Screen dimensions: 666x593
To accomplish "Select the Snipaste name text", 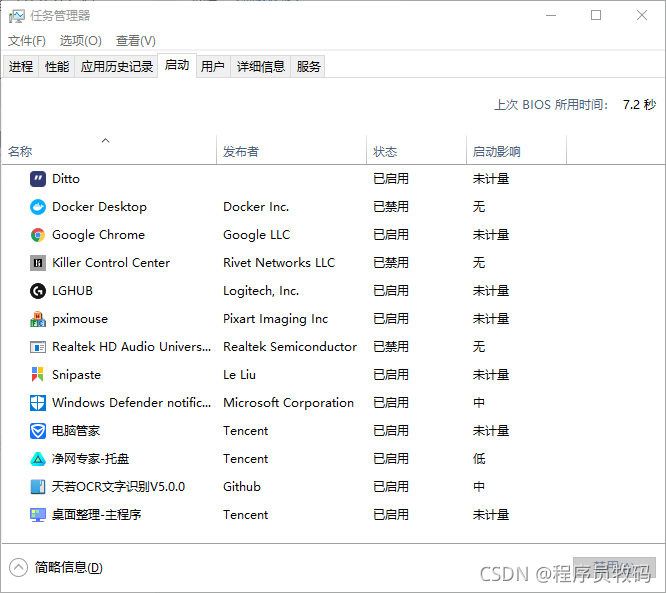I will (76, 375).
